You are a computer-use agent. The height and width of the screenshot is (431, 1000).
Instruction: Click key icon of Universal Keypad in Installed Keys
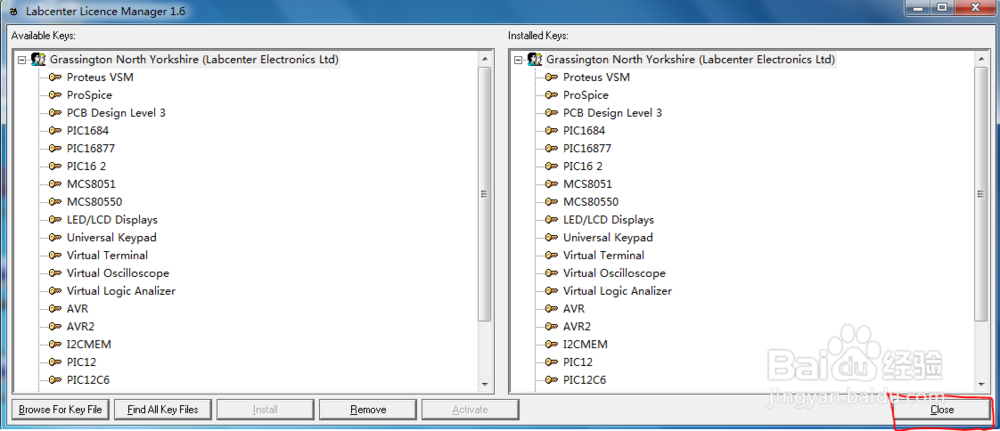click(551, 238)
